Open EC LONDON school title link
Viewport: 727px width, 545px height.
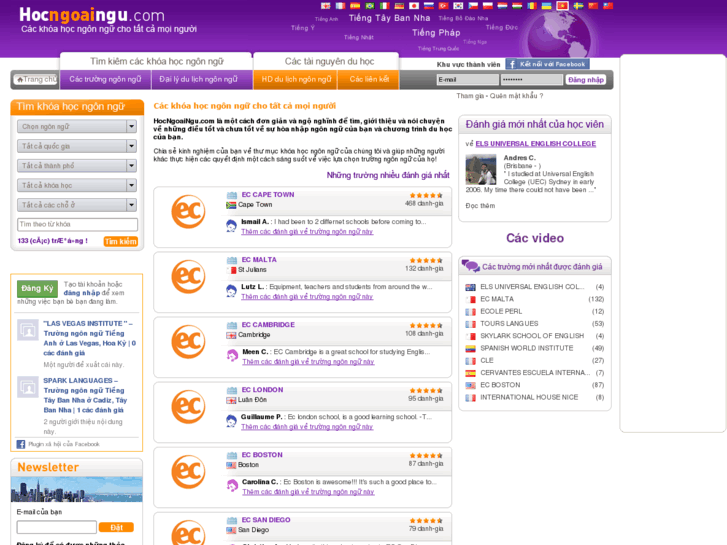point(262,390)
